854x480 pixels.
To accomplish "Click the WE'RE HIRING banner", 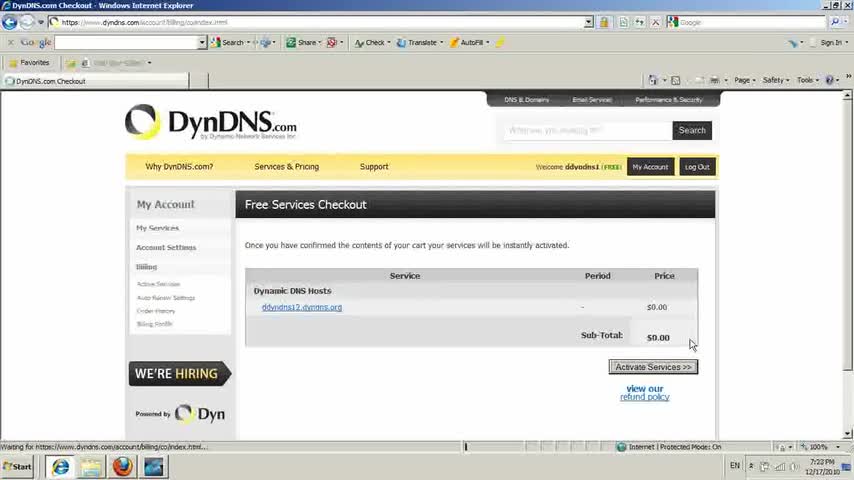I will [180, 374].
